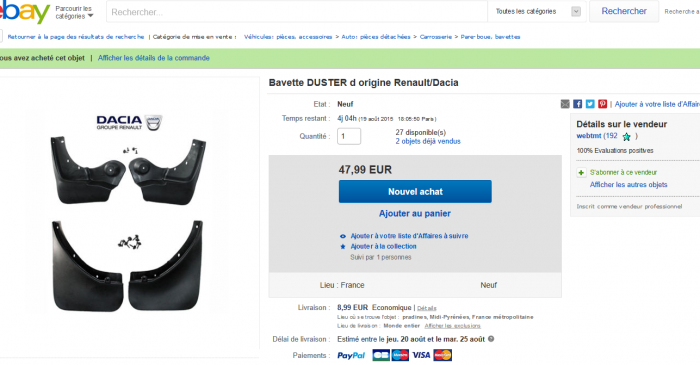This screenshot has height=365, width=700.
Task: Share the listing on Facebook
Action: [x=577, y=104]
